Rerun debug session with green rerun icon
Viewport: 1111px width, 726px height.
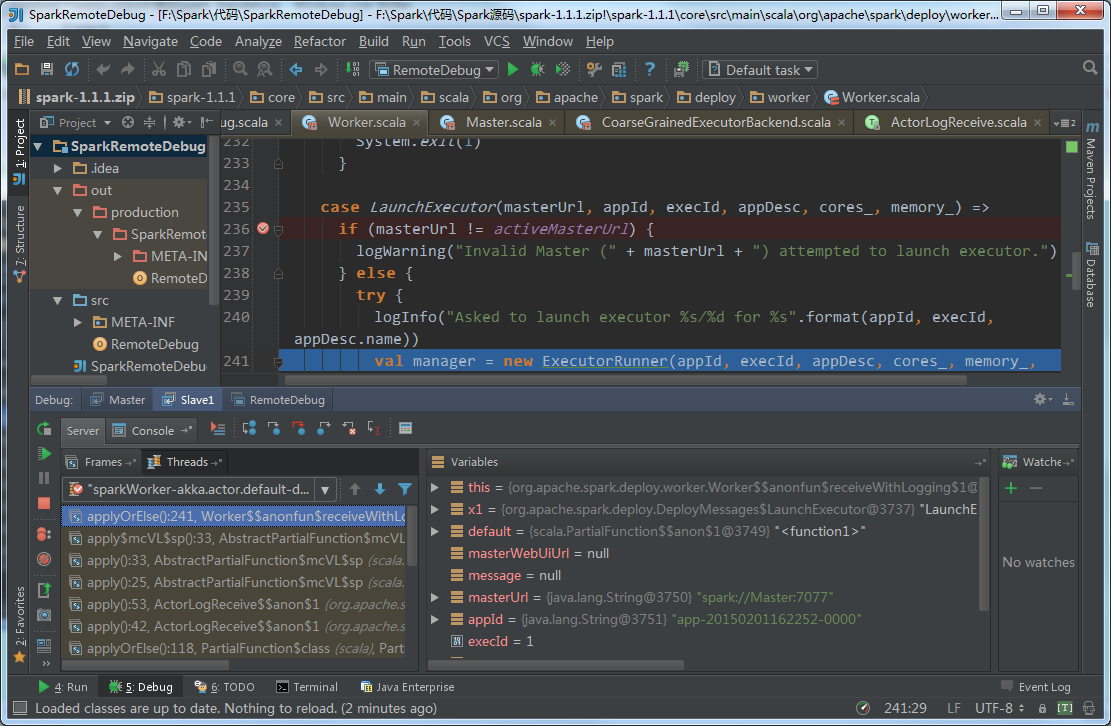point(44,429)
